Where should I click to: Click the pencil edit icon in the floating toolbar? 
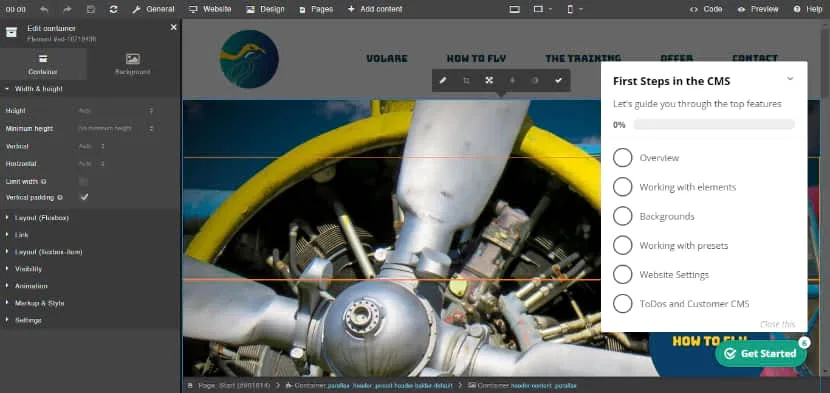[x=443, y=81]
